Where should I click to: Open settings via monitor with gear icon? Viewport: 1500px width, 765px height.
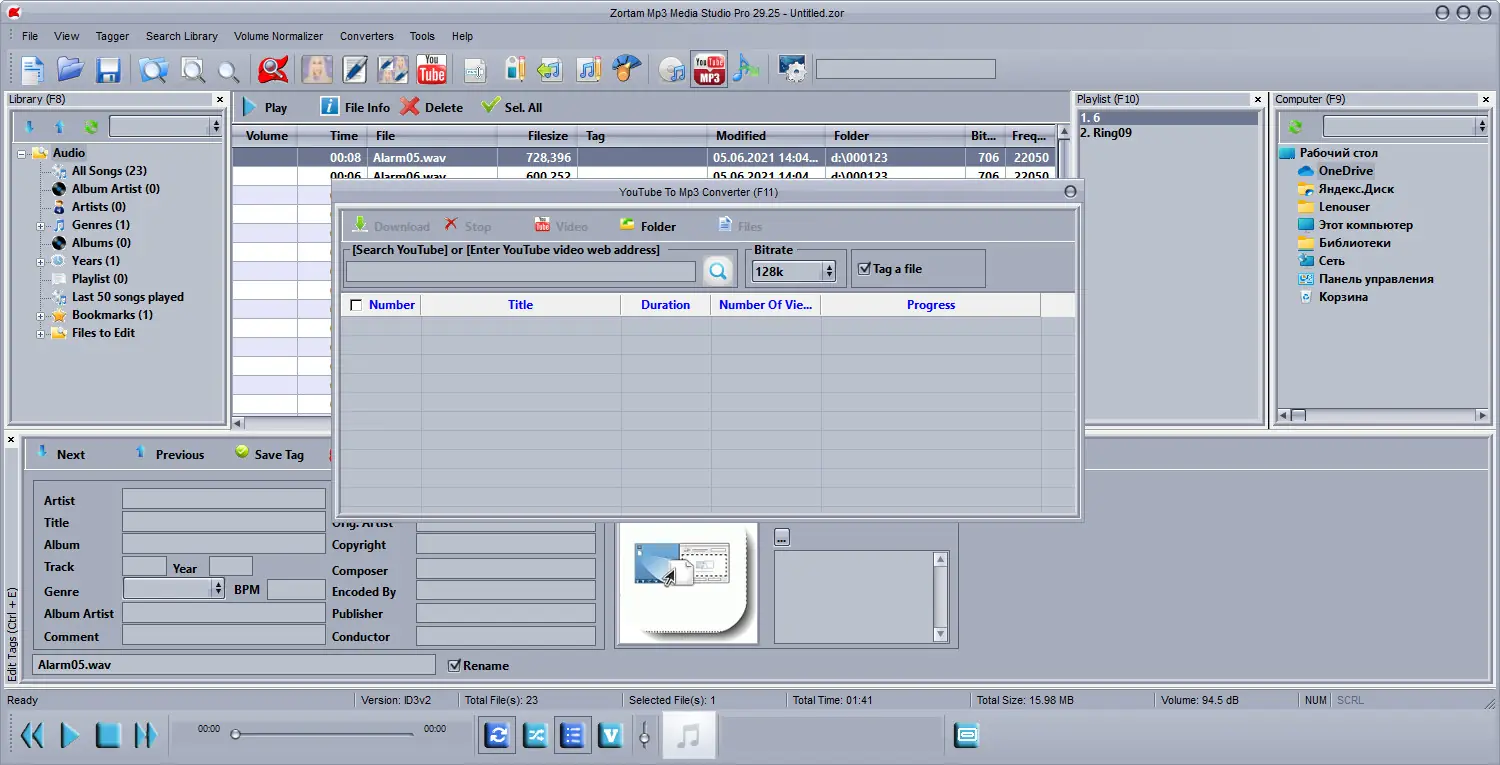(x=792, y=69)
